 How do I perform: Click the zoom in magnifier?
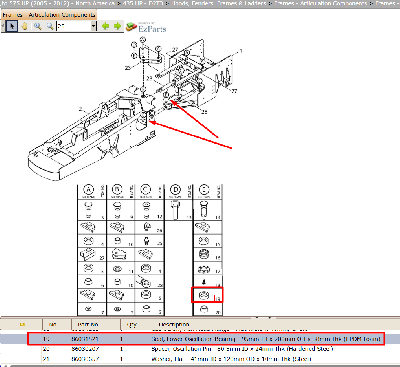[37, 26]
